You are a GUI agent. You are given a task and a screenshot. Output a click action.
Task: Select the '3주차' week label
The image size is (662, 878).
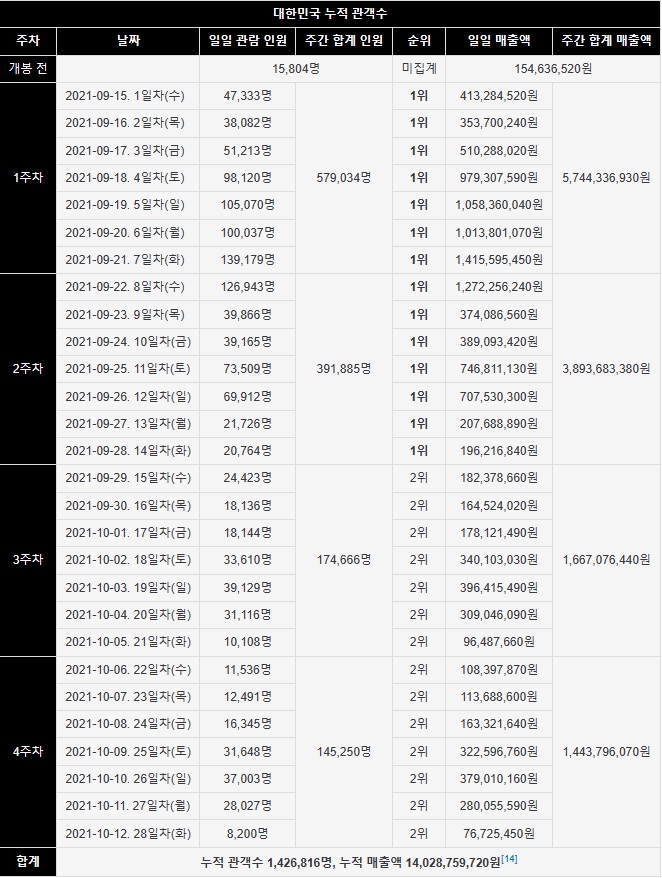[28, 559]
